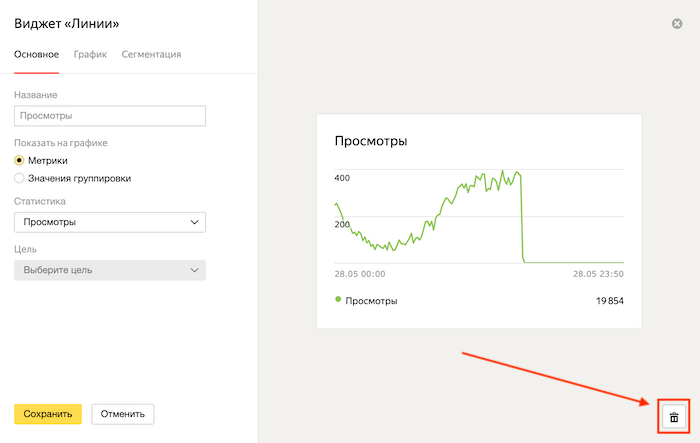Select the Метрики radio button
Screen dimensions: 700x443
tap(19, 160)
